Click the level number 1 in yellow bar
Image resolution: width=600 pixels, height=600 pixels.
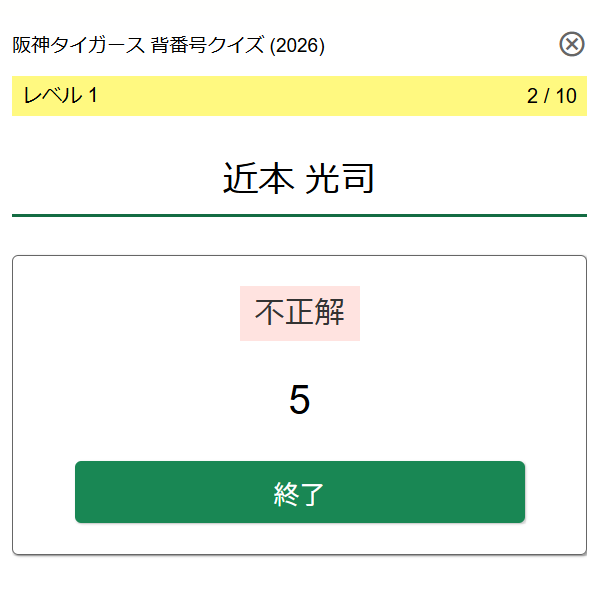[x=92, y=96]
